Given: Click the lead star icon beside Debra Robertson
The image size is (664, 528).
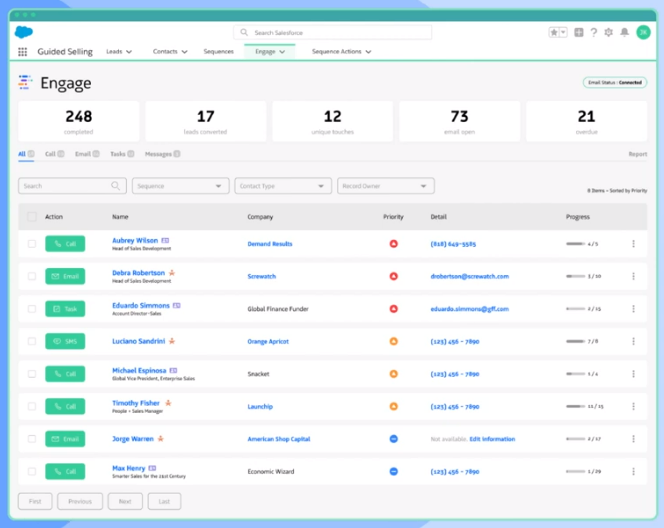Looking at the screenshot, I should tap(172, 273).
